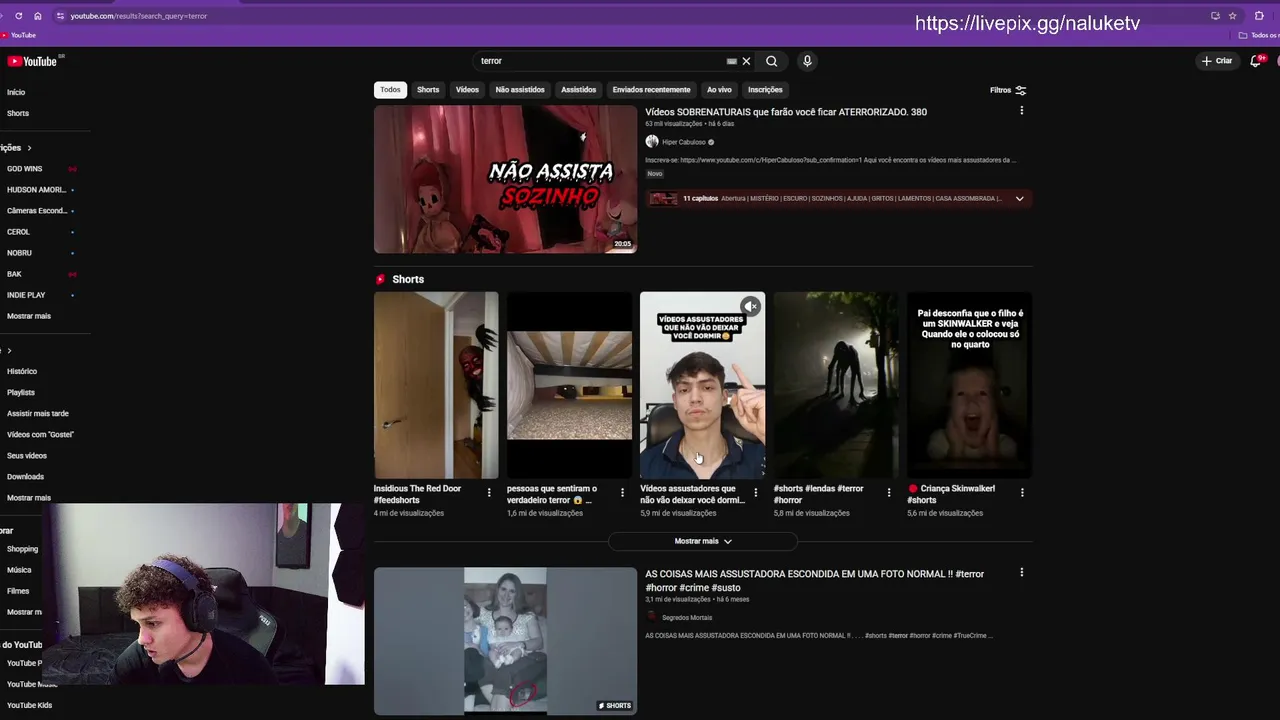
Task: Select the Inscrições filter chip
Action: click(765, 90)
